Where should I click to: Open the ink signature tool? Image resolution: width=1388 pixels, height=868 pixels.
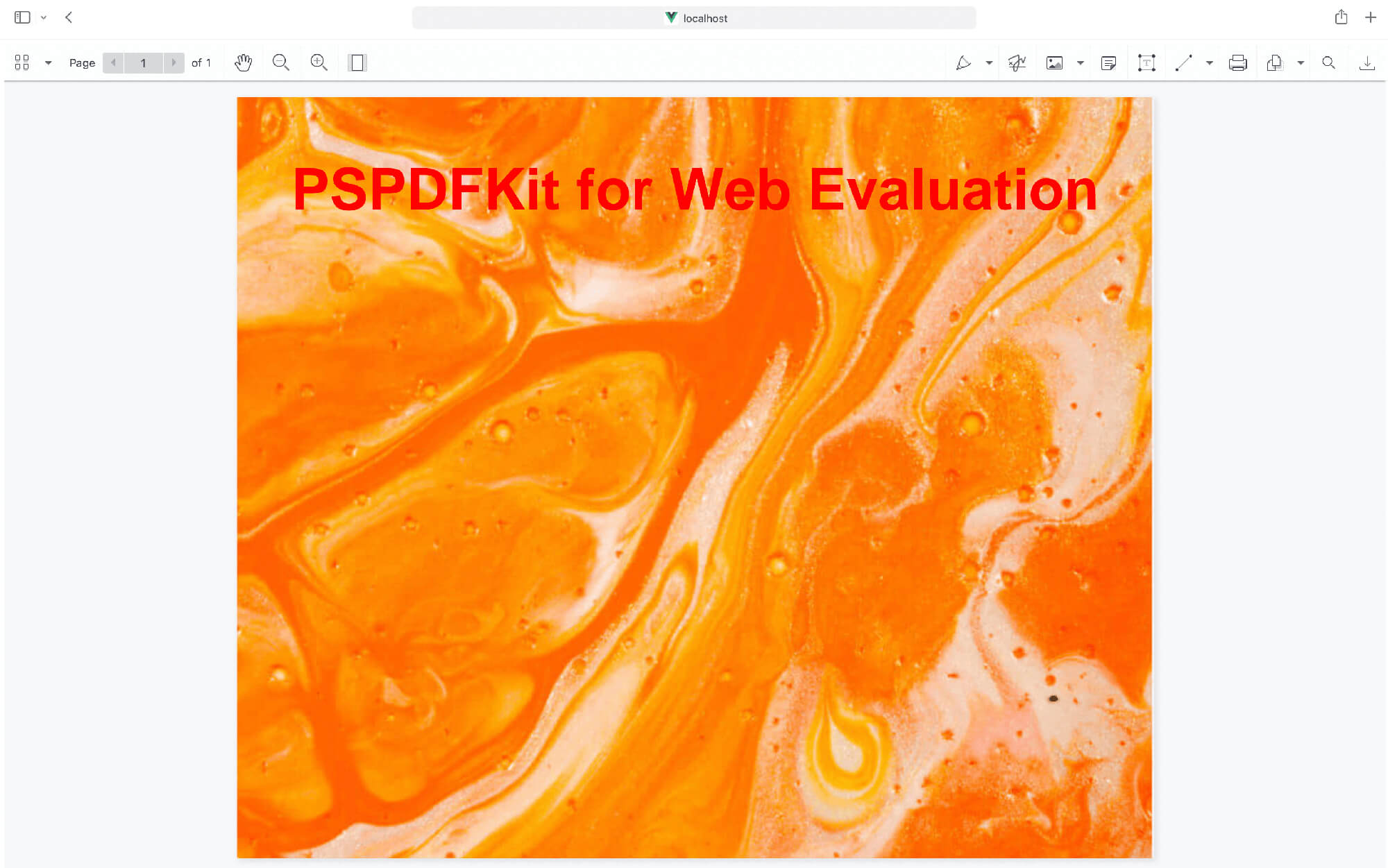[1017, 62]
